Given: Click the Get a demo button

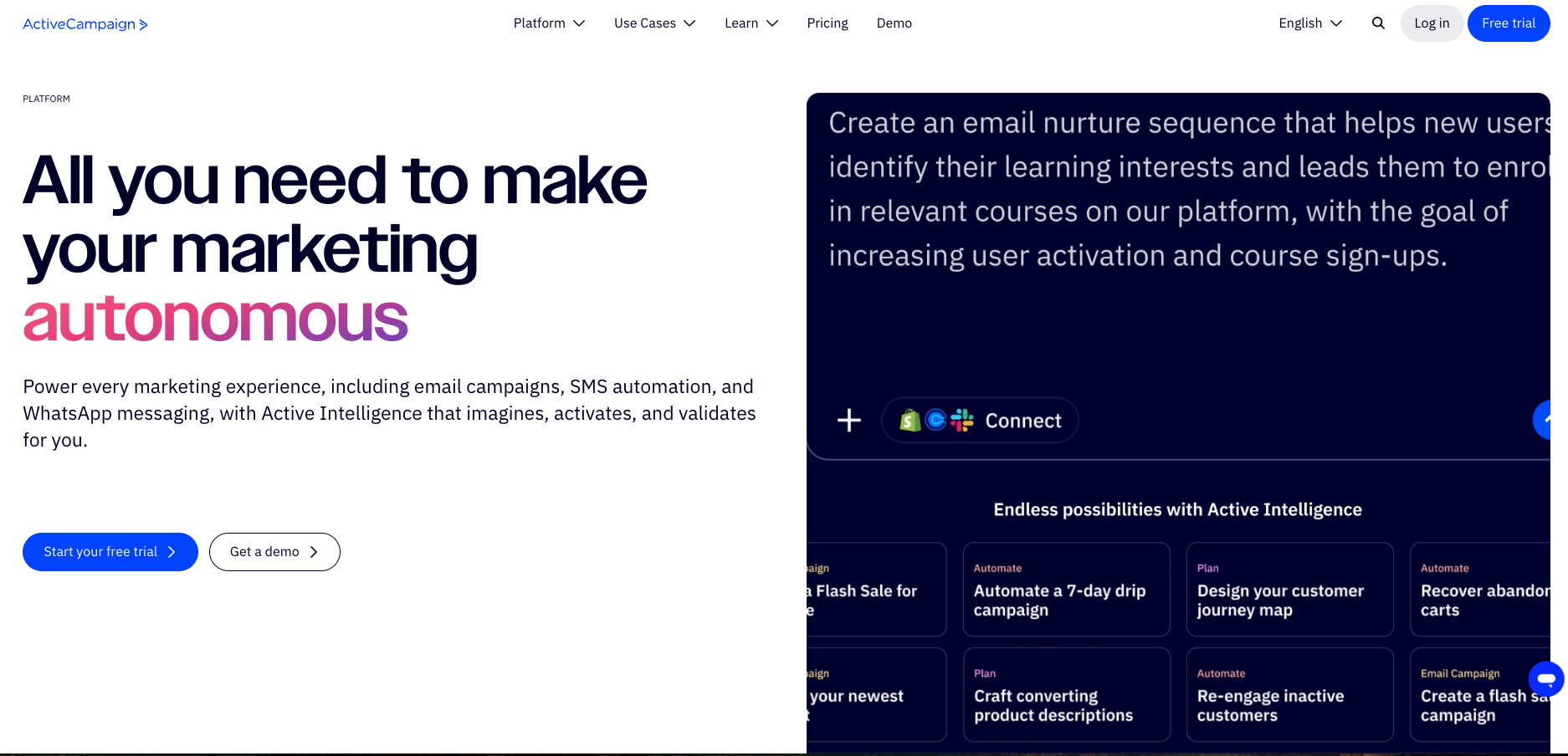Looking at the screenshot, I should 274,552.
